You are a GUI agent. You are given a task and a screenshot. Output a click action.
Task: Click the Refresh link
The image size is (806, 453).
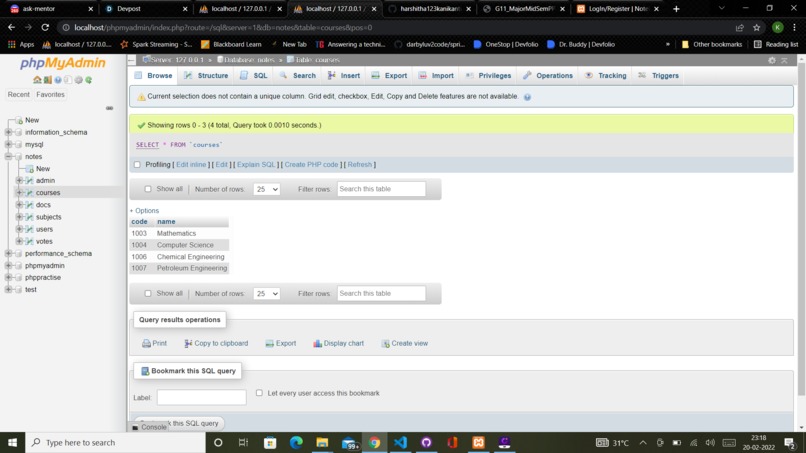[359, 165]
